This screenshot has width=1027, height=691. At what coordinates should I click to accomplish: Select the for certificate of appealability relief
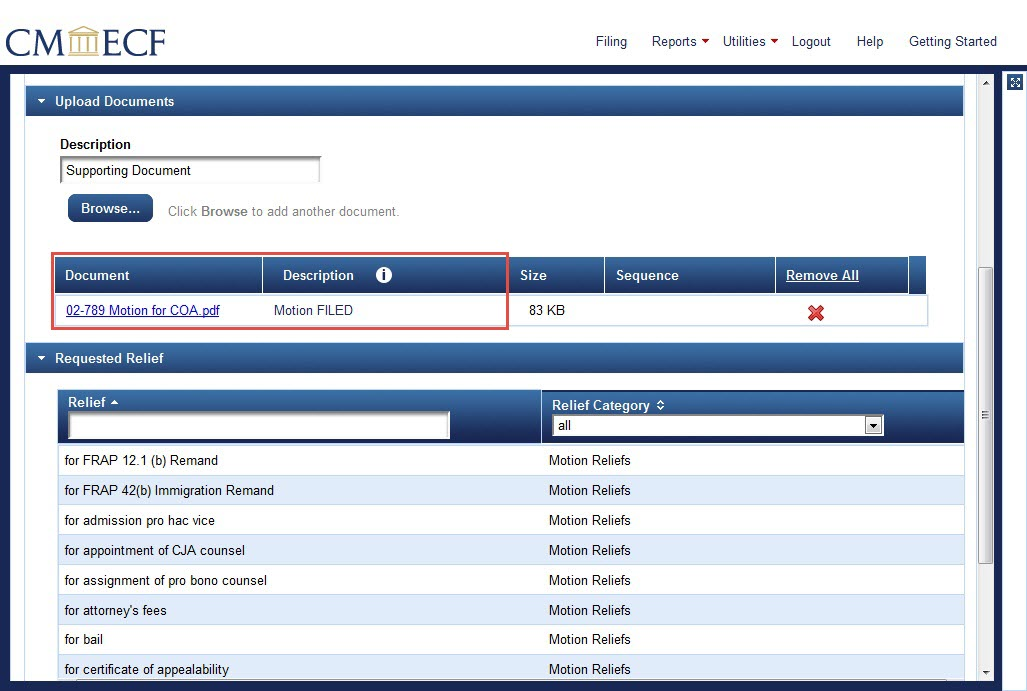[147, 669]
